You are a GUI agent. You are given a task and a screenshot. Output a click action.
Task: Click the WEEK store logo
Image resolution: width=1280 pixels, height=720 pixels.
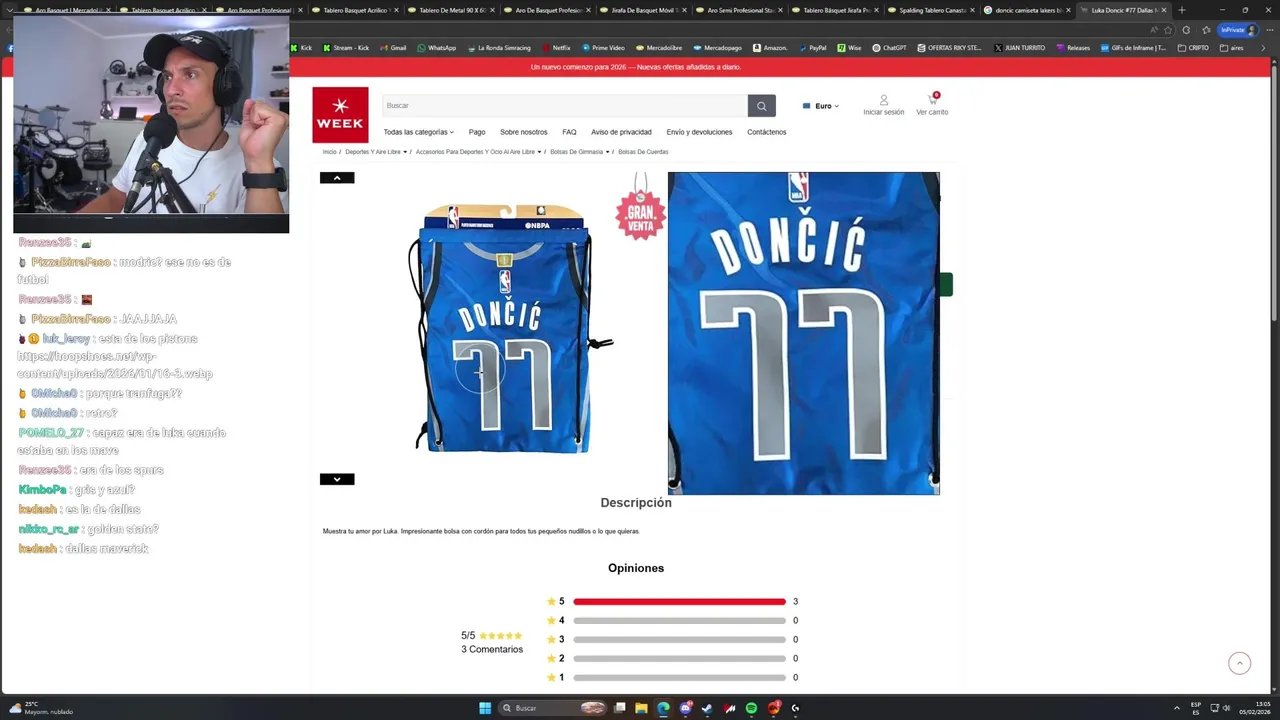point(340,115)
